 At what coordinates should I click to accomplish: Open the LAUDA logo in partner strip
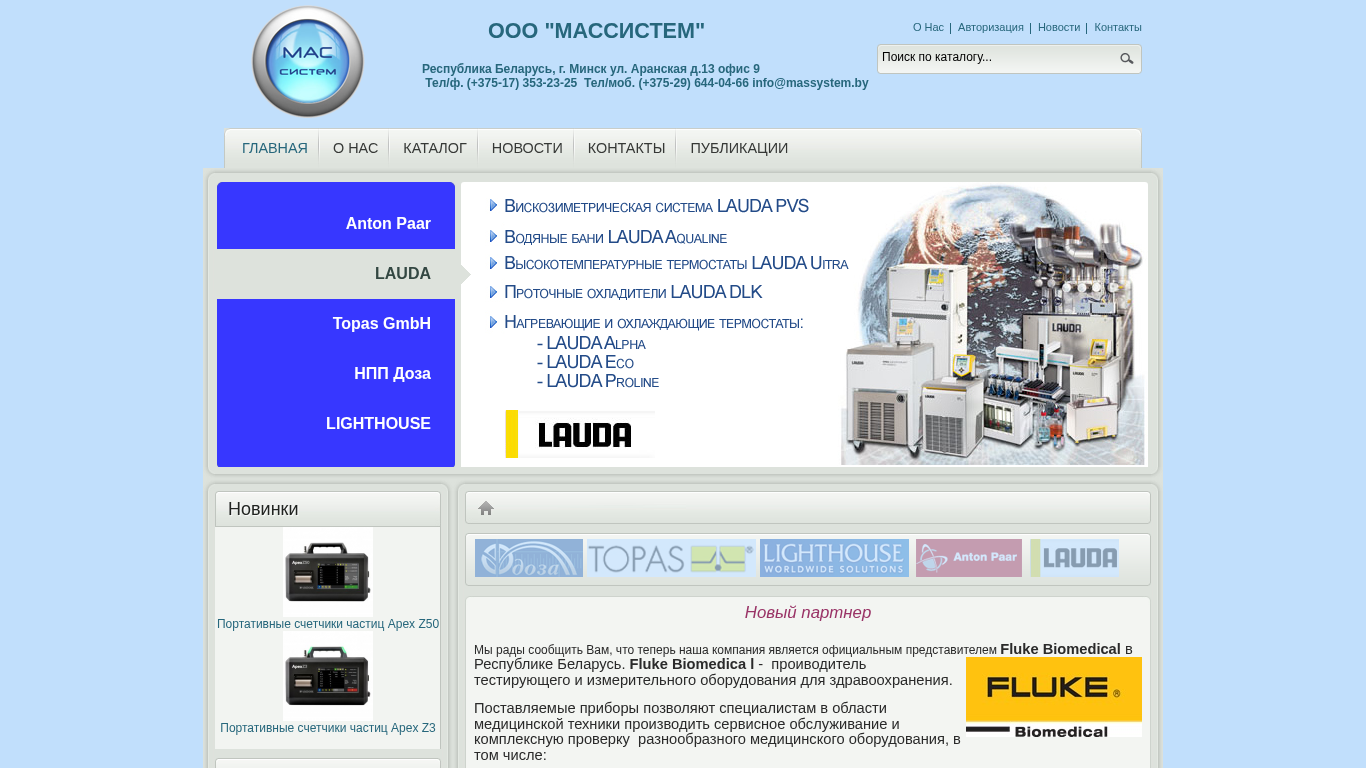[x=1074, y=558]
